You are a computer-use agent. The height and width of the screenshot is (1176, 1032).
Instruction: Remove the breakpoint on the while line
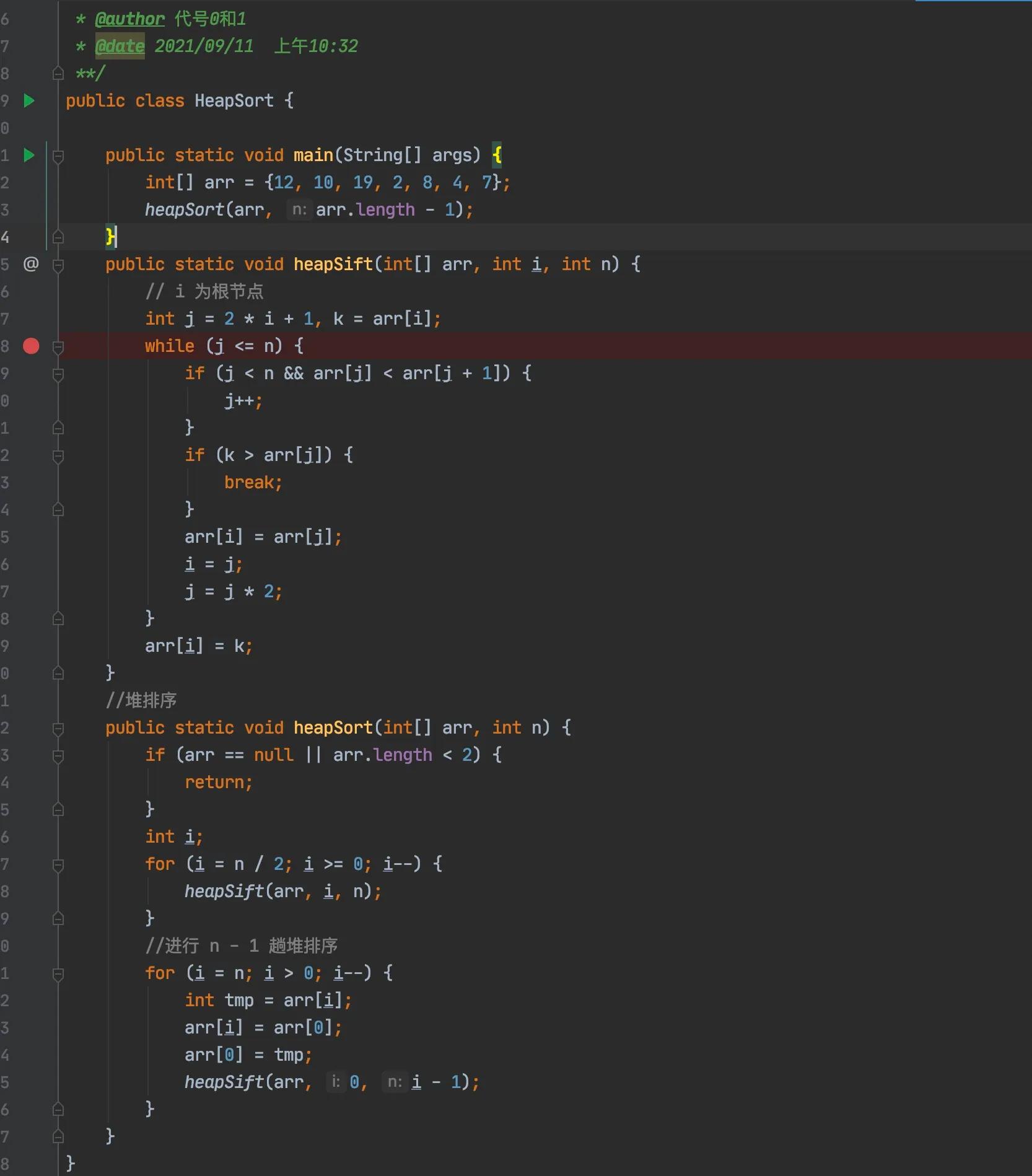click(x=31, y=346)
